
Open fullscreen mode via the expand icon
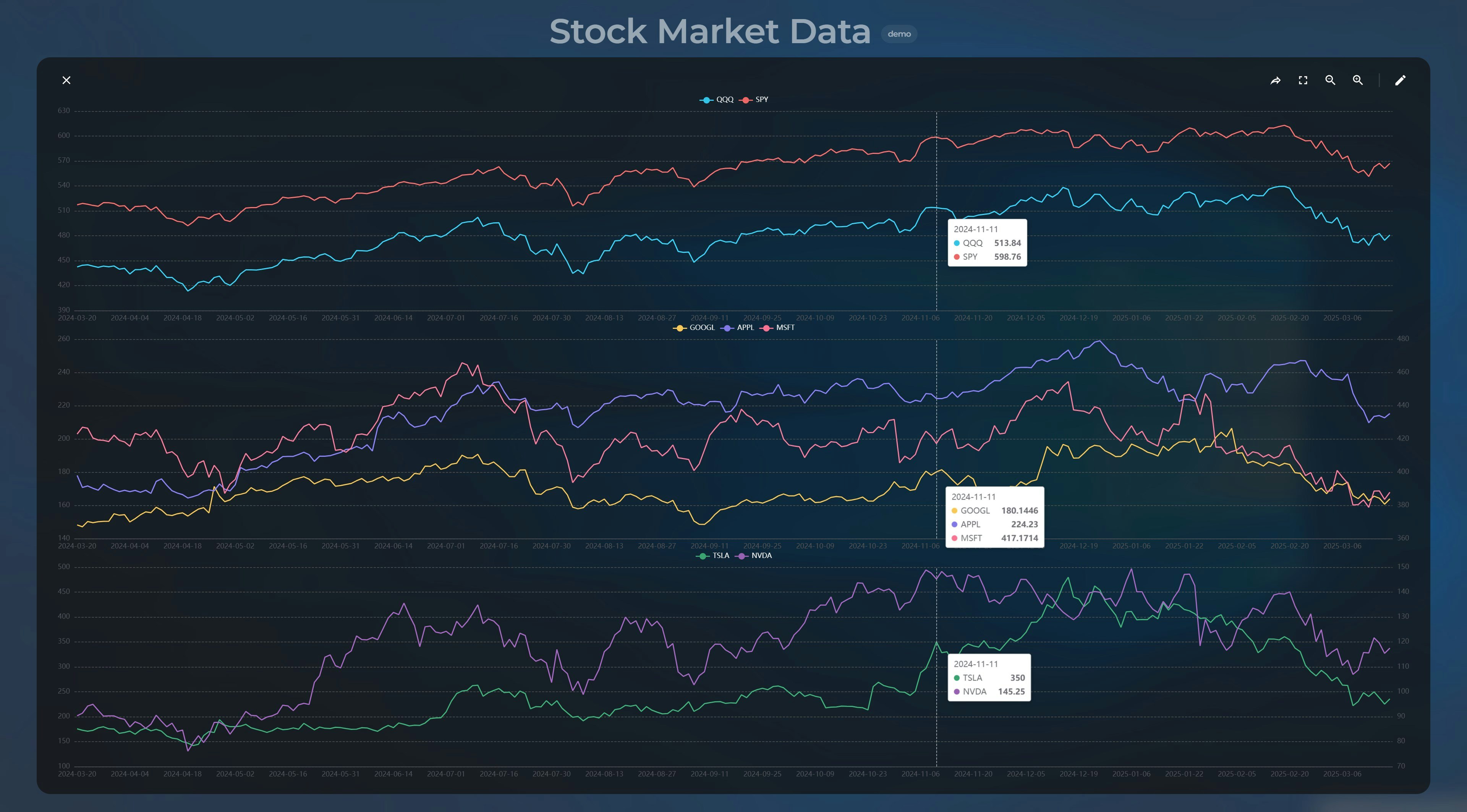pyautogui.click(x=1303, y=80)
